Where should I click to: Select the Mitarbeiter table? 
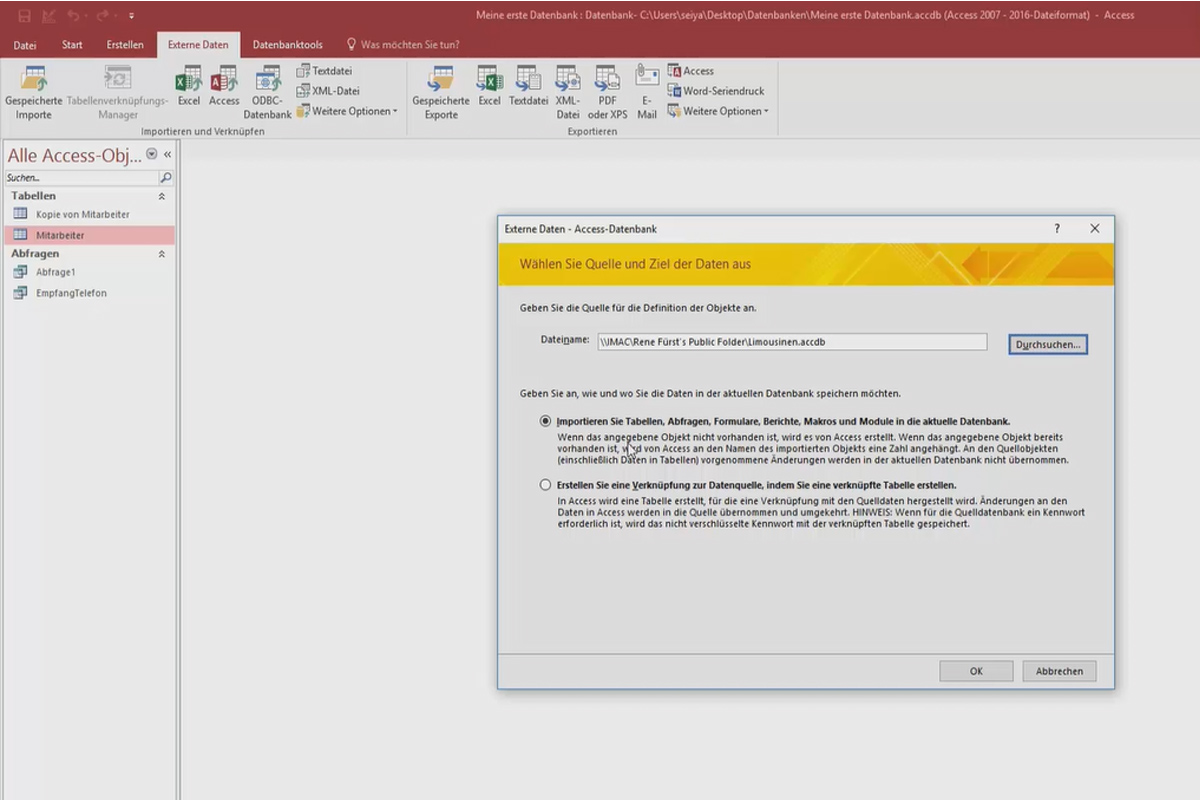click(x=89, y=235)
